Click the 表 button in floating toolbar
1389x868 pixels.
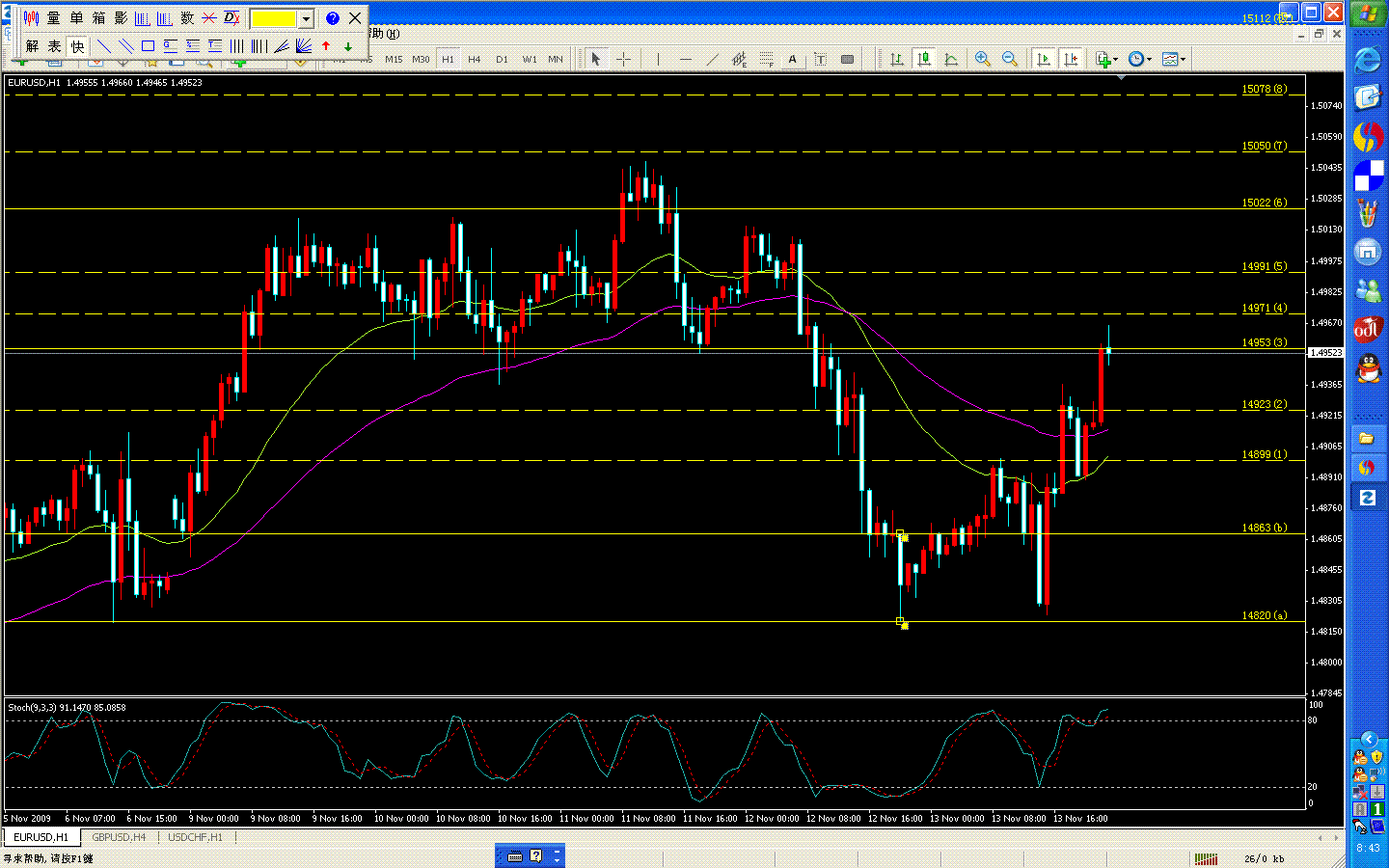click(x=54, y=45)
